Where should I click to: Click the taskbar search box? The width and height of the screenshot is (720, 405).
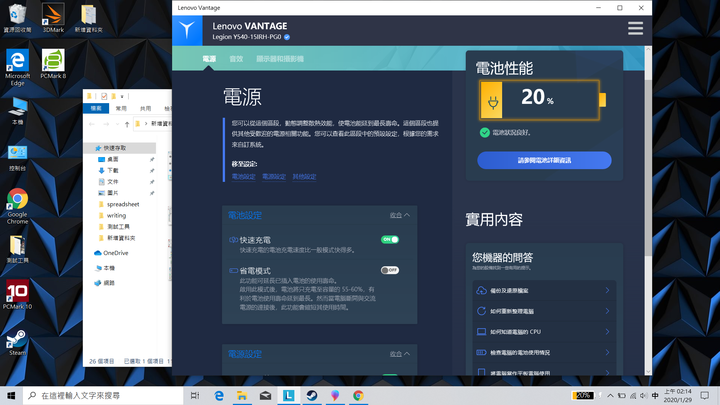103,395
